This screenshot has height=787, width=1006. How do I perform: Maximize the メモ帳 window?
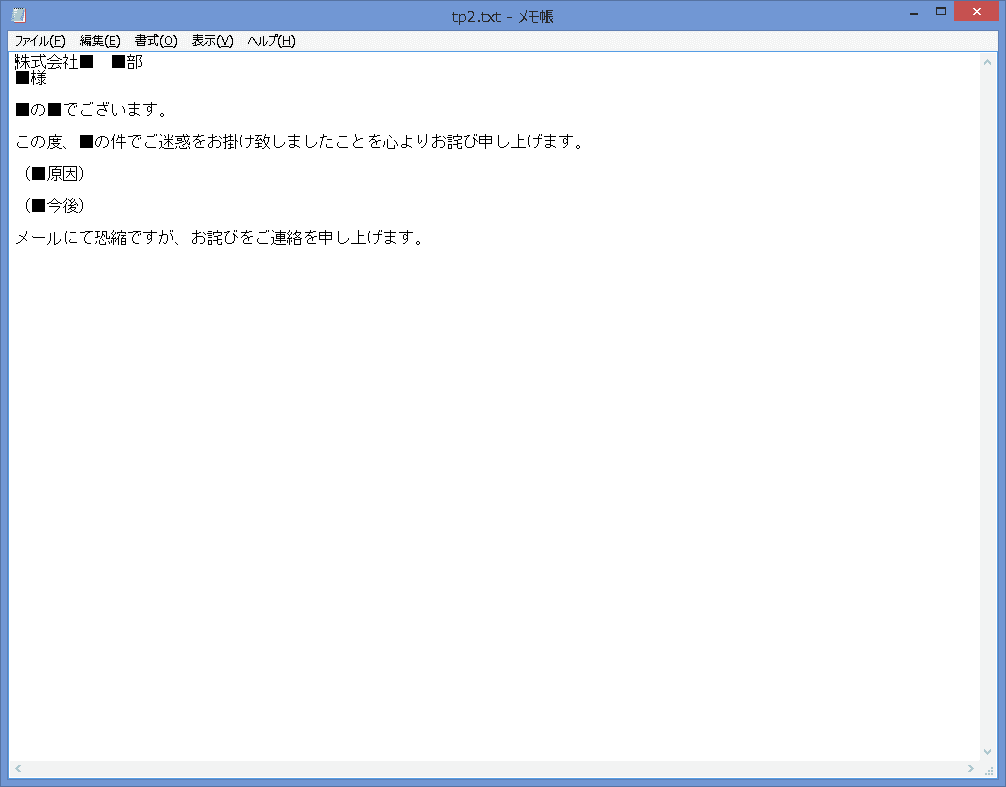(x=941, y=12)
